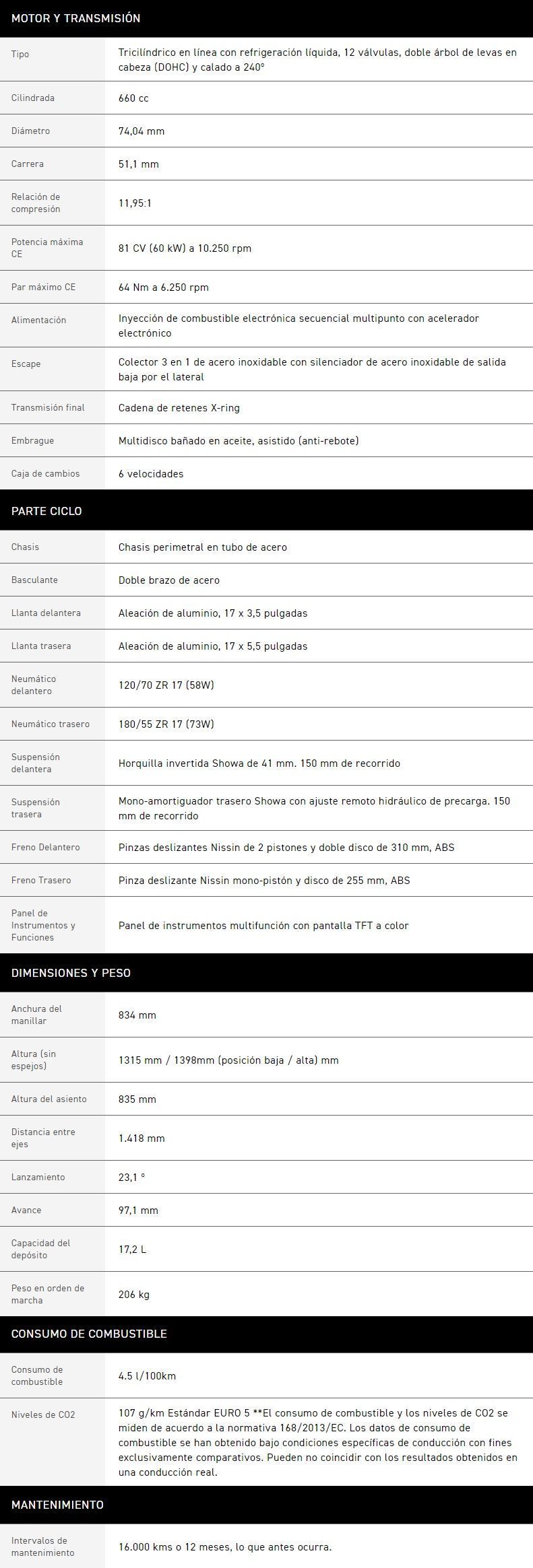Select the Cilindrada row label
The height and width of the screenshot is (1568, 533).
33,98
